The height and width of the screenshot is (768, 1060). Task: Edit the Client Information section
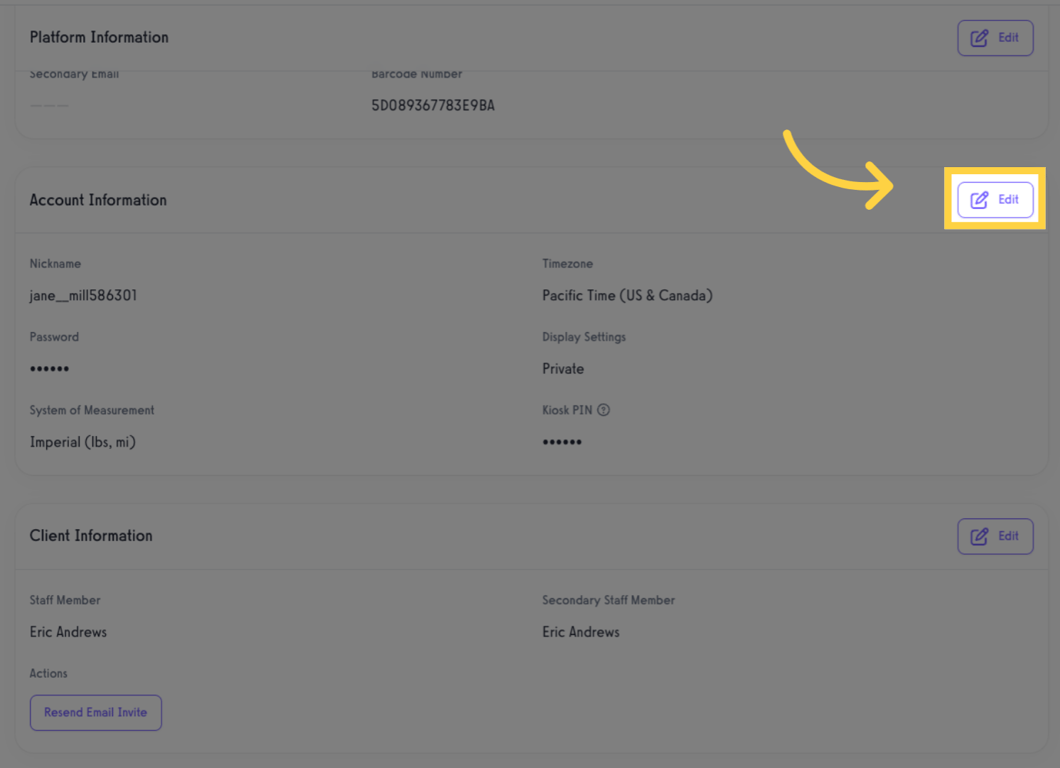(995, 536)
